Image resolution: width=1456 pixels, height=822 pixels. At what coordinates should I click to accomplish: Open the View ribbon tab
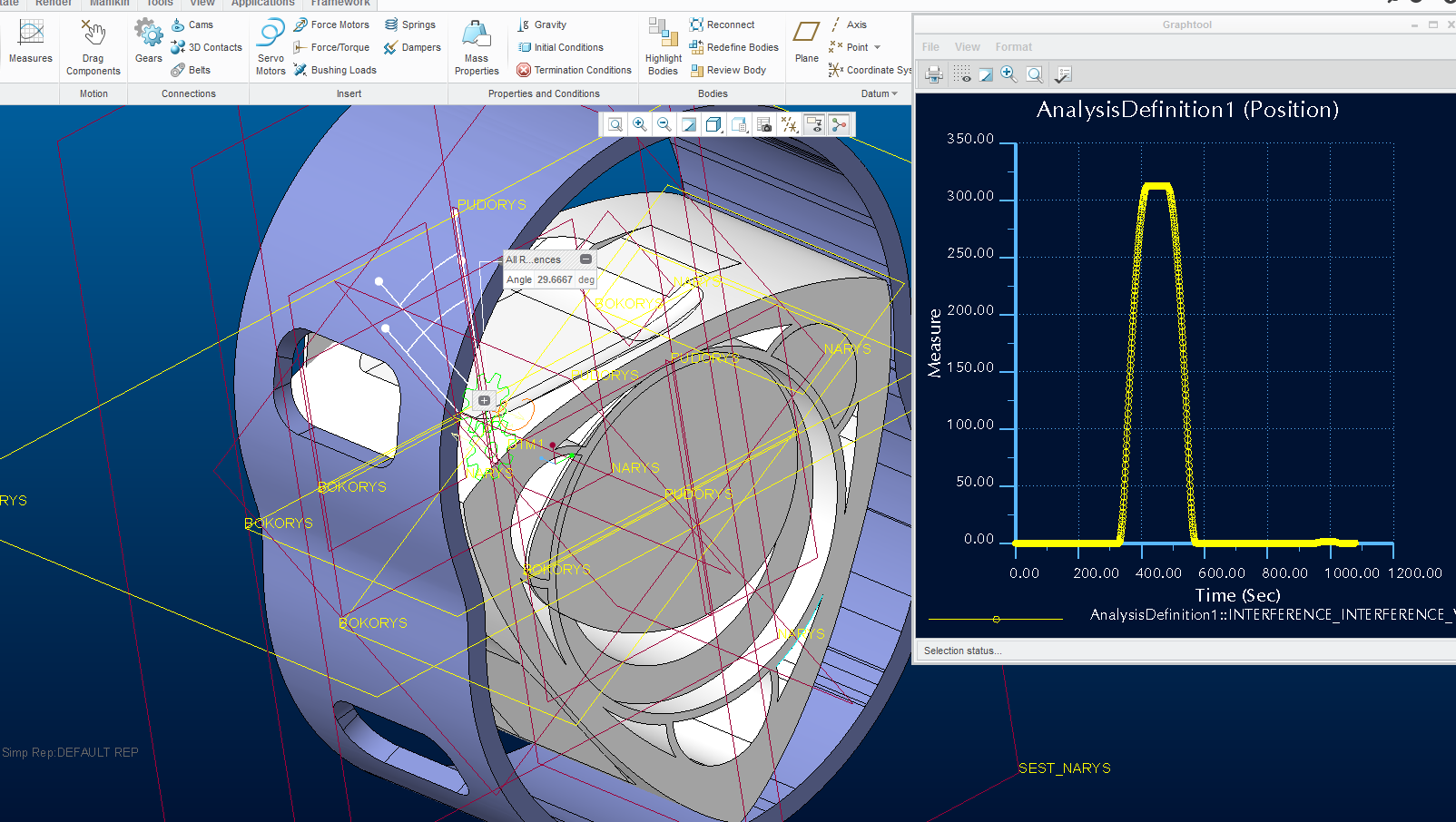202,4
